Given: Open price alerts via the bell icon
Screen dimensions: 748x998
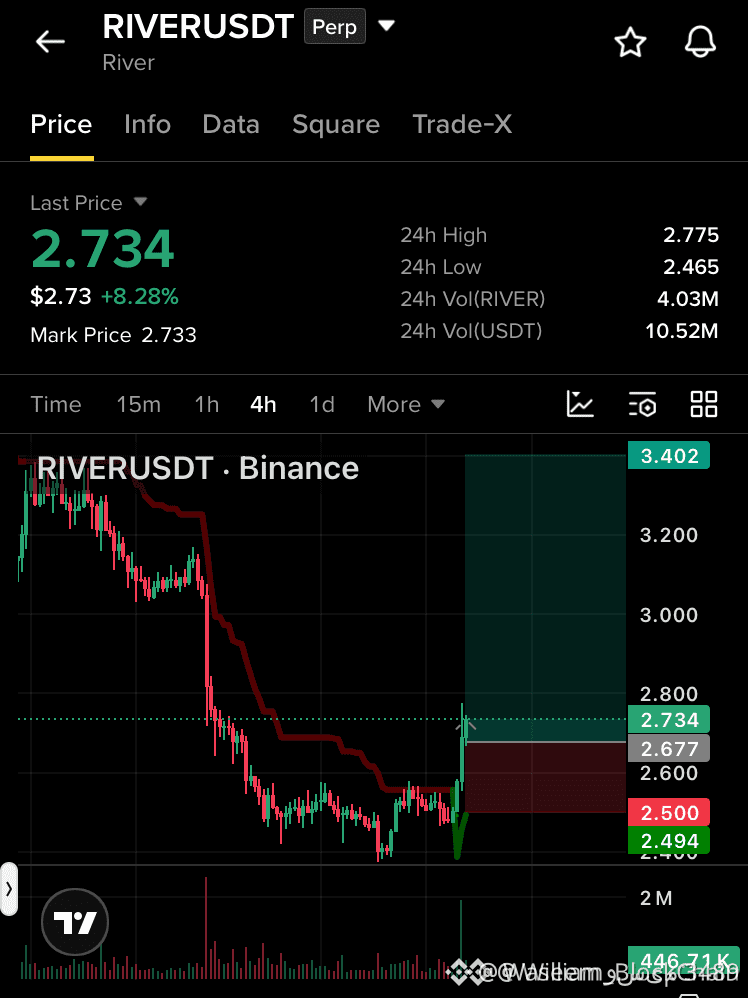Looking at the screenshot, I should 700,42.
